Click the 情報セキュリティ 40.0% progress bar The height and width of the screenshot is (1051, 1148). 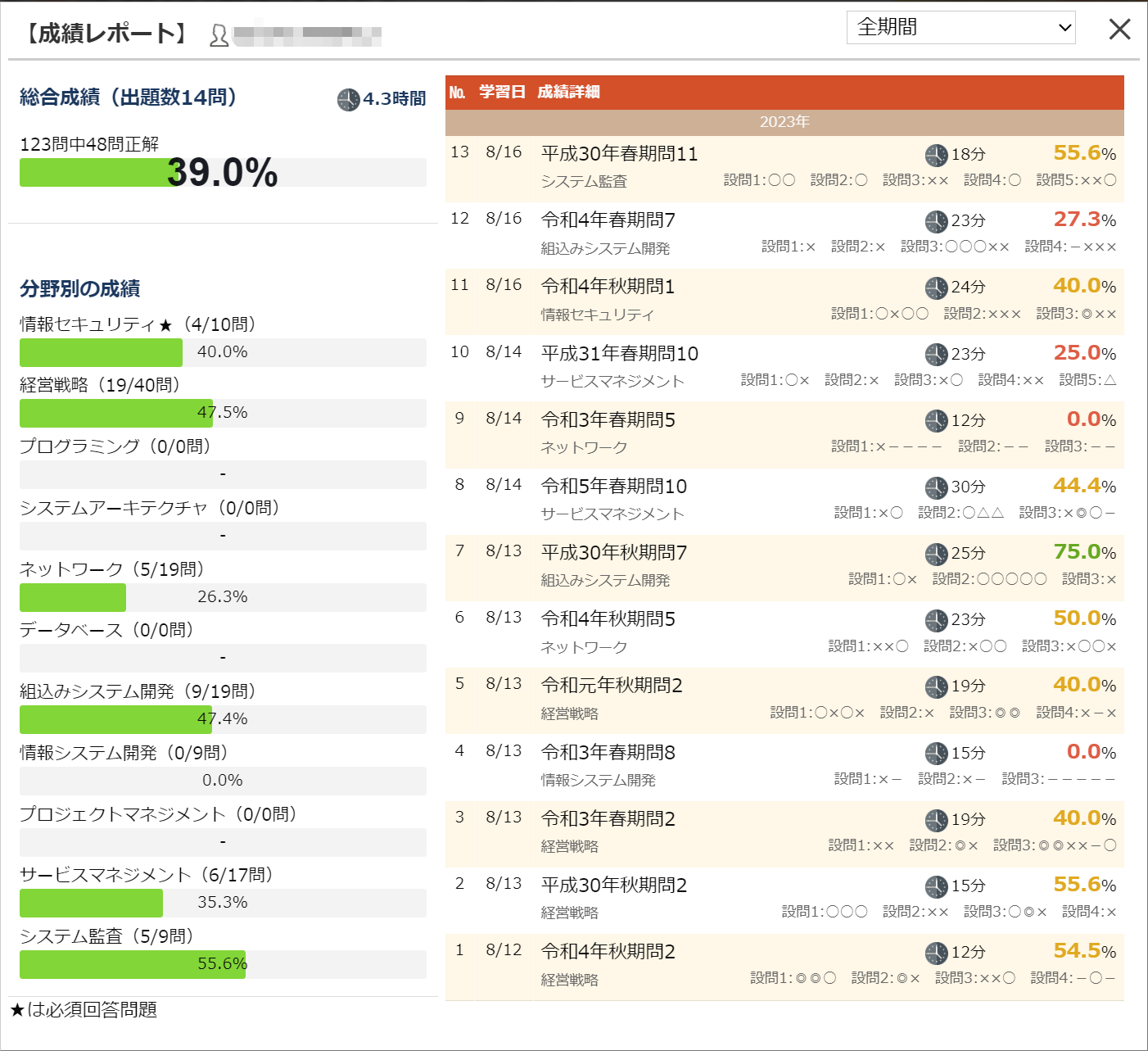223,352
